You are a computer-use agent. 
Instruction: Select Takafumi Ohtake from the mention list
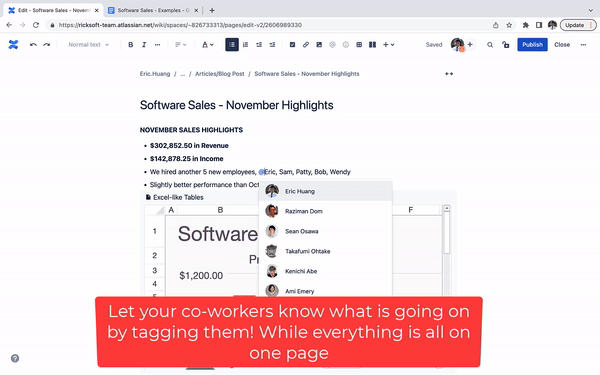point(325,251)
